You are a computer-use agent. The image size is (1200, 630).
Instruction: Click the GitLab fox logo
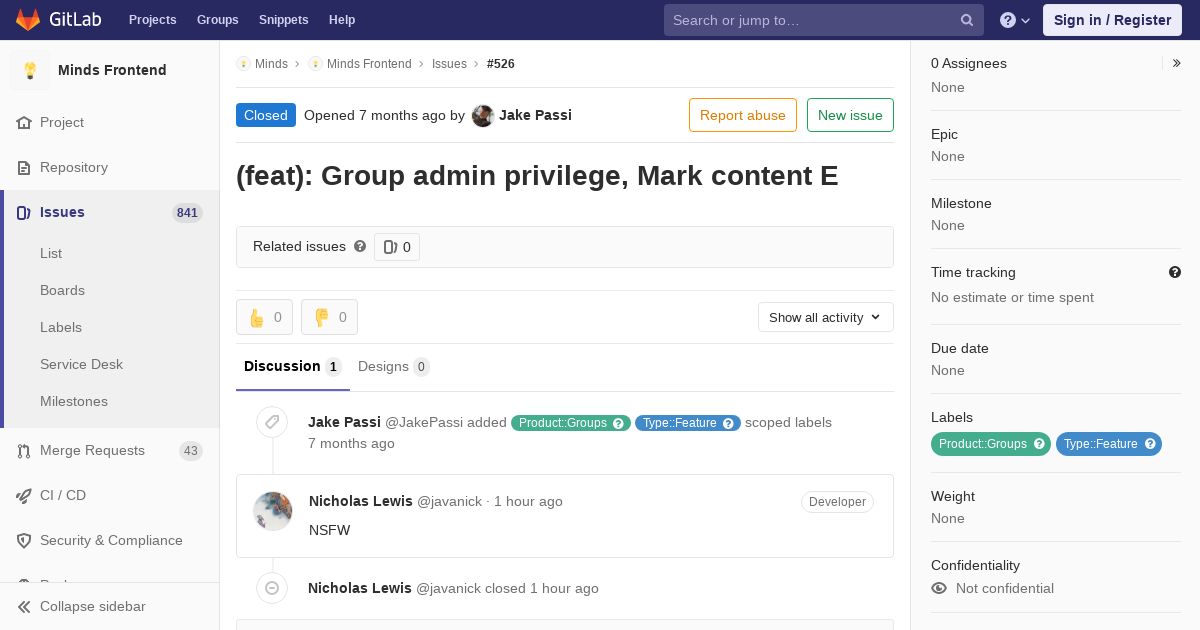(28, 19)
